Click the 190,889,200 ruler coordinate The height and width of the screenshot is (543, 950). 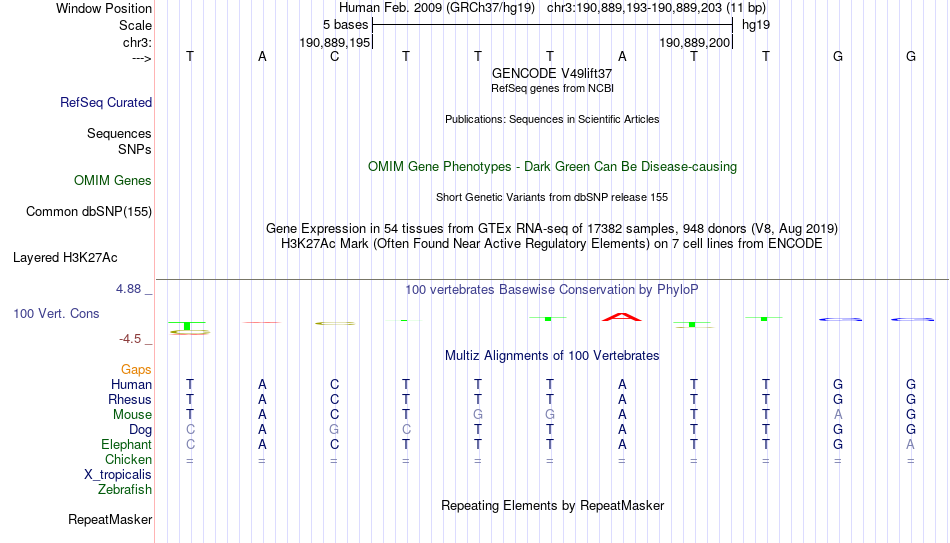pyautogui.click(x=694, y=43)
